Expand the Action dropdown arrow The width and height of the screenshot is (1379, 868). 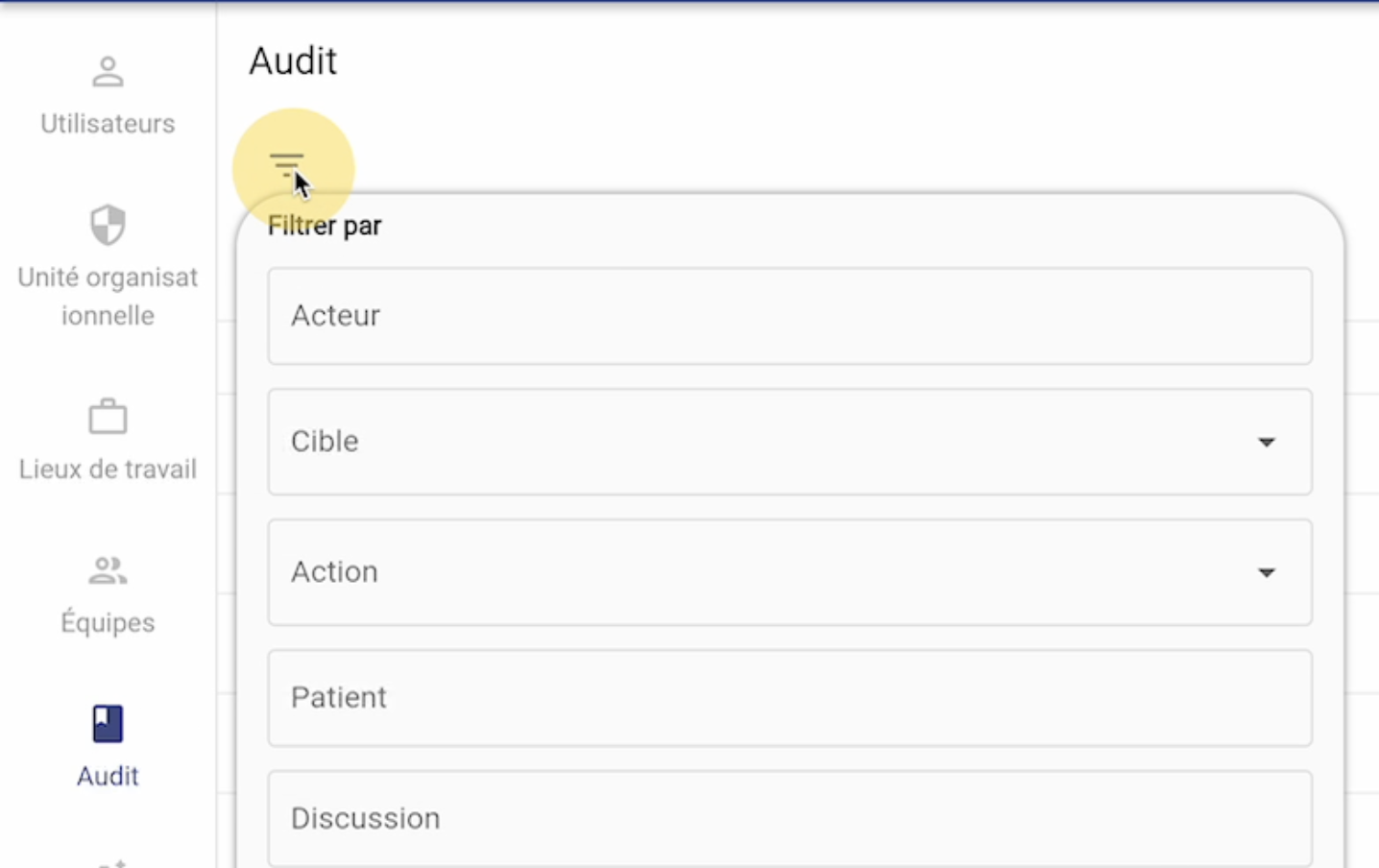click(x=1267, y=573)
